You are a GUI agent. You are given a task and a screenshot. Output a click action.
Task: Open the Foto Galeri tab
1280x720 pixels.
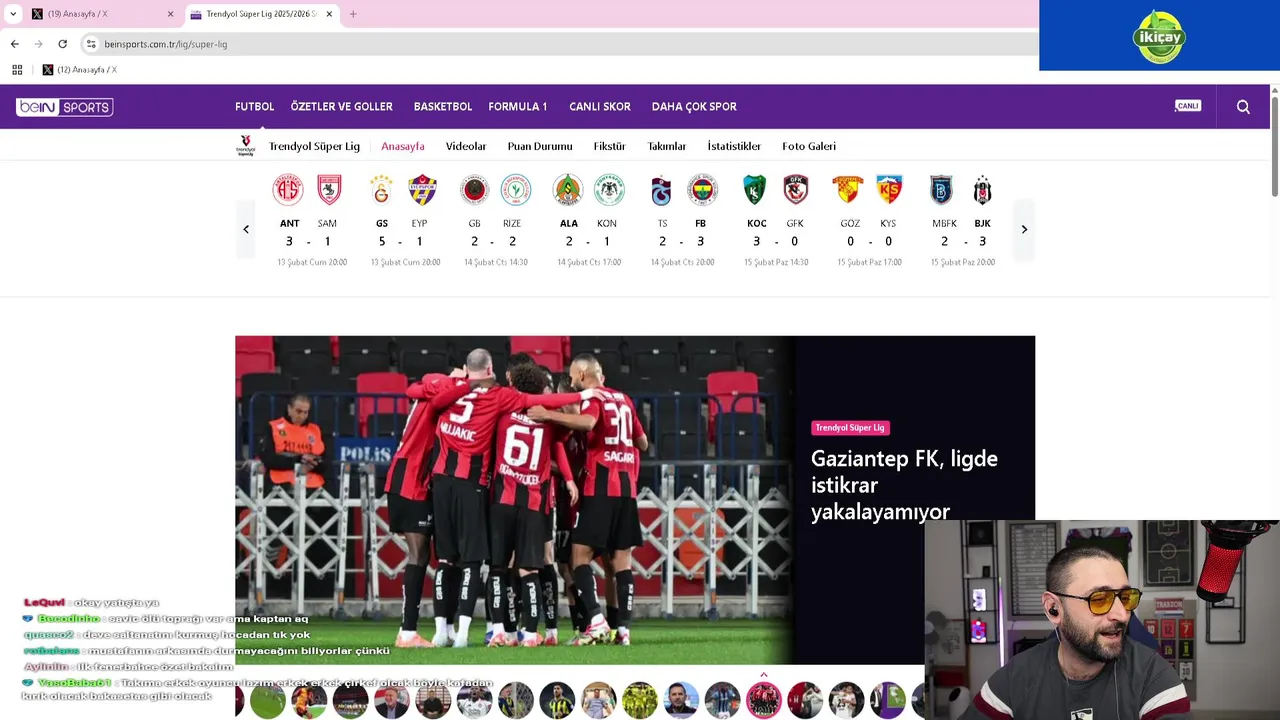[809, 146]
